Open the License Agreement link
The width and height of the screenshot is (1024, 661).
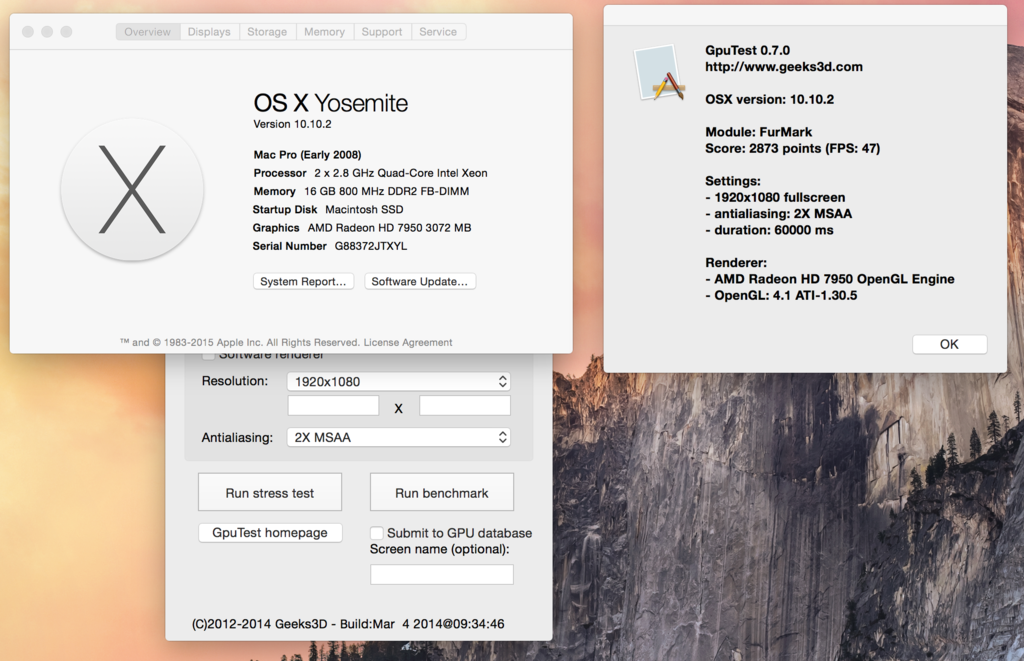pos(408,342)
